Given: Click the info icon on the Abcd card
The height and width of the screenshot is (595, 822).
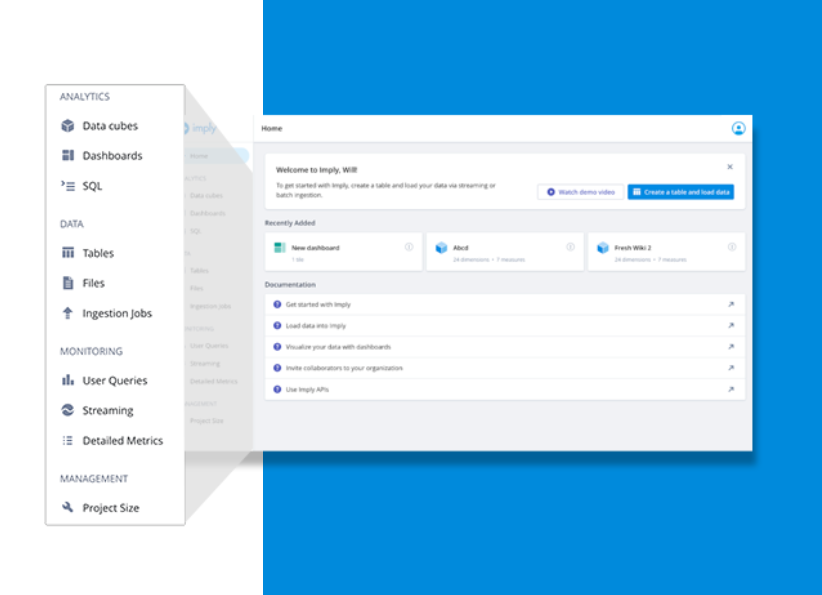Looking at the screenshot, I should click(x=570, y=247).
